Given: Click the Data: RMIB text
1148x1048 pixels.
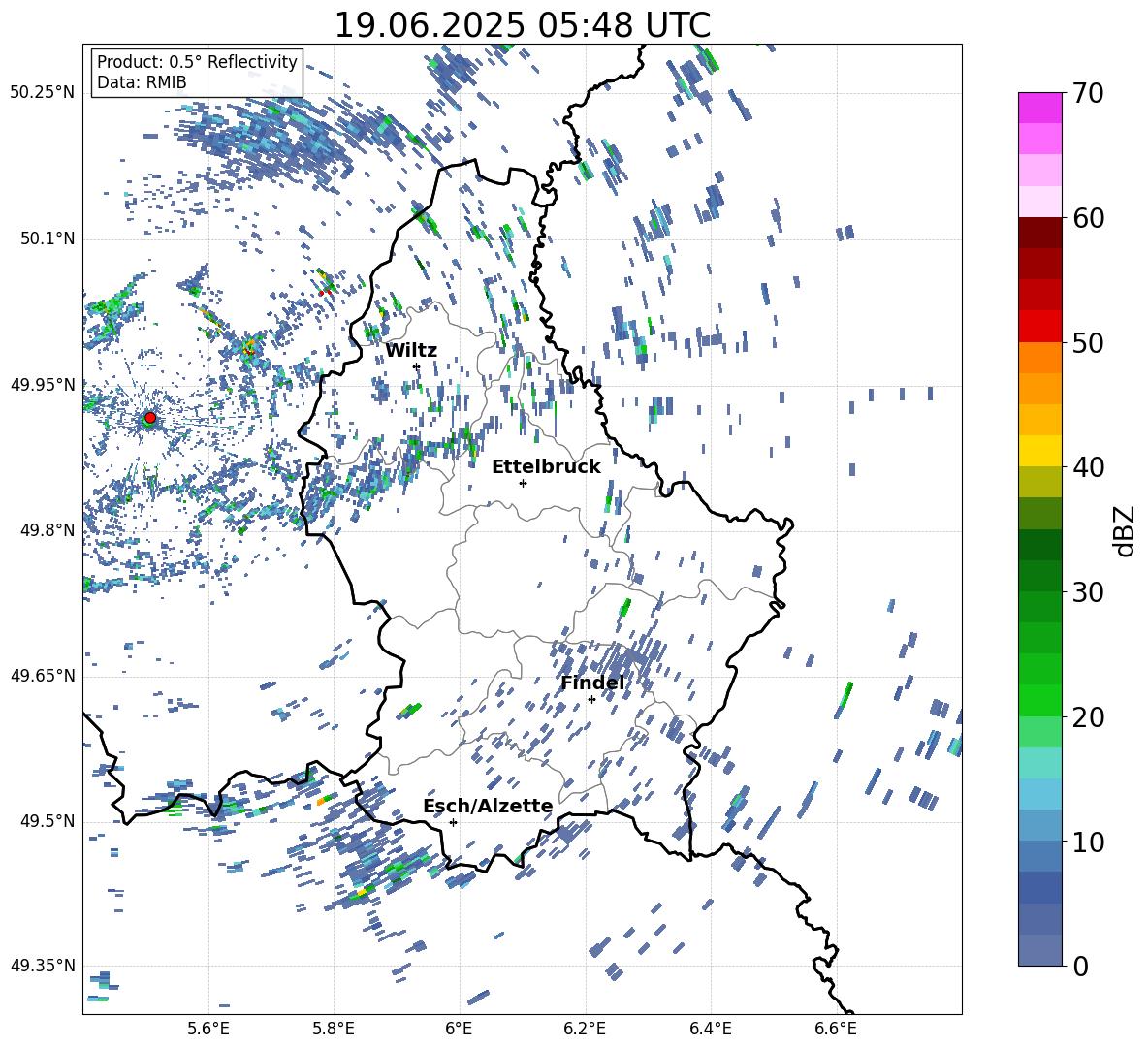Looking at the screenshot, I should coord(142,82).
